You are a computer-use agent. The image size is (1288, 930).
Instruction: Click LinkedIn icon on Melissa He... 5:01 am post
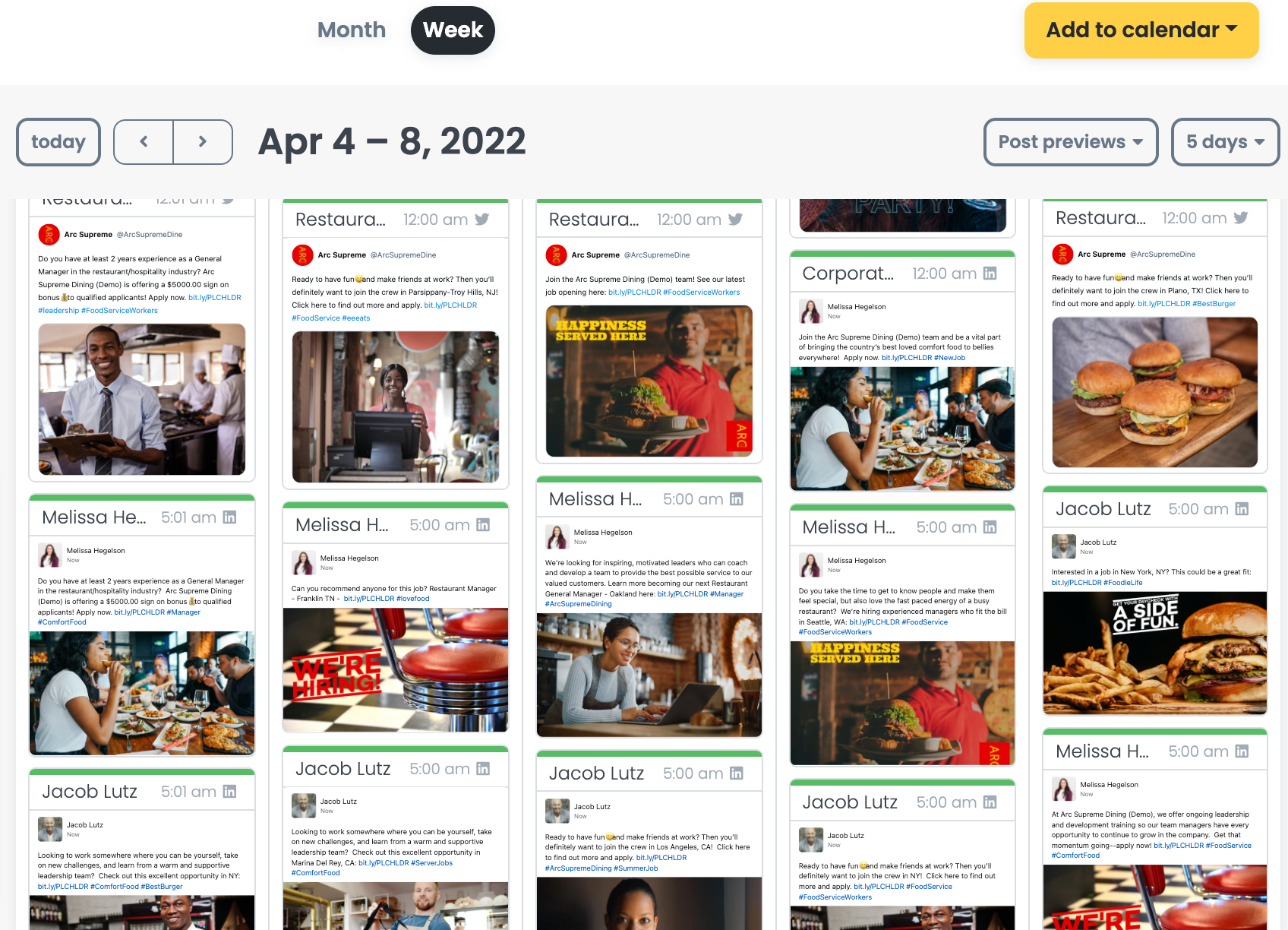pyautogui.click(x=229, y=517)
